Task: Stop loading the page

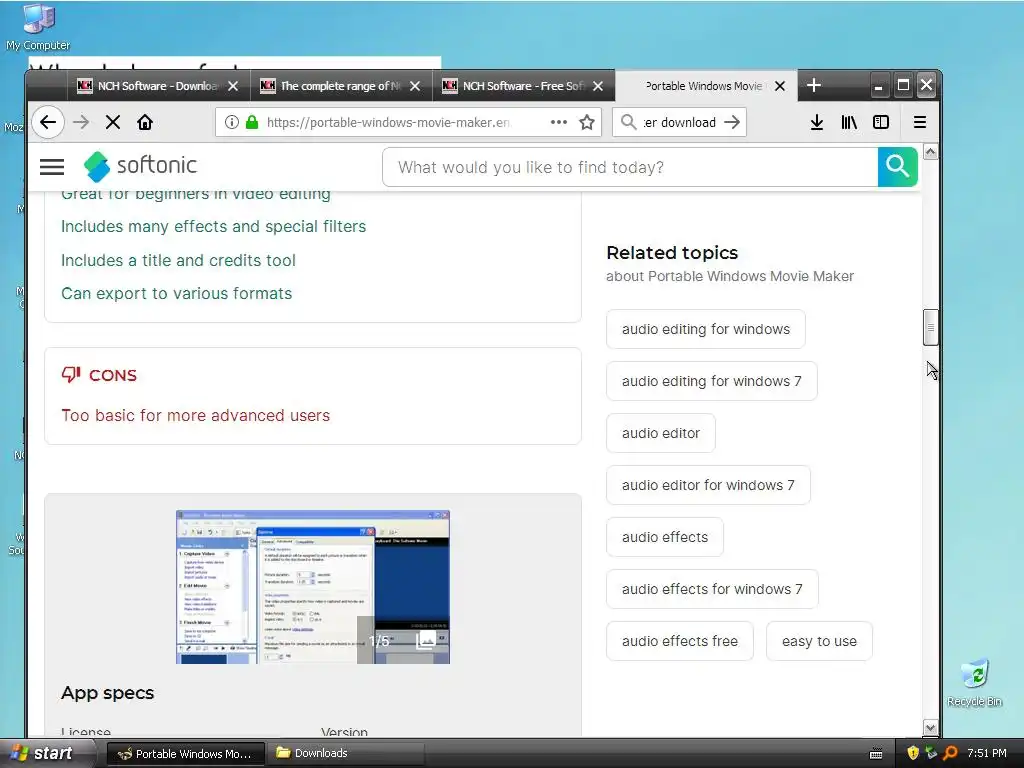Action: [x=112, y=122]
